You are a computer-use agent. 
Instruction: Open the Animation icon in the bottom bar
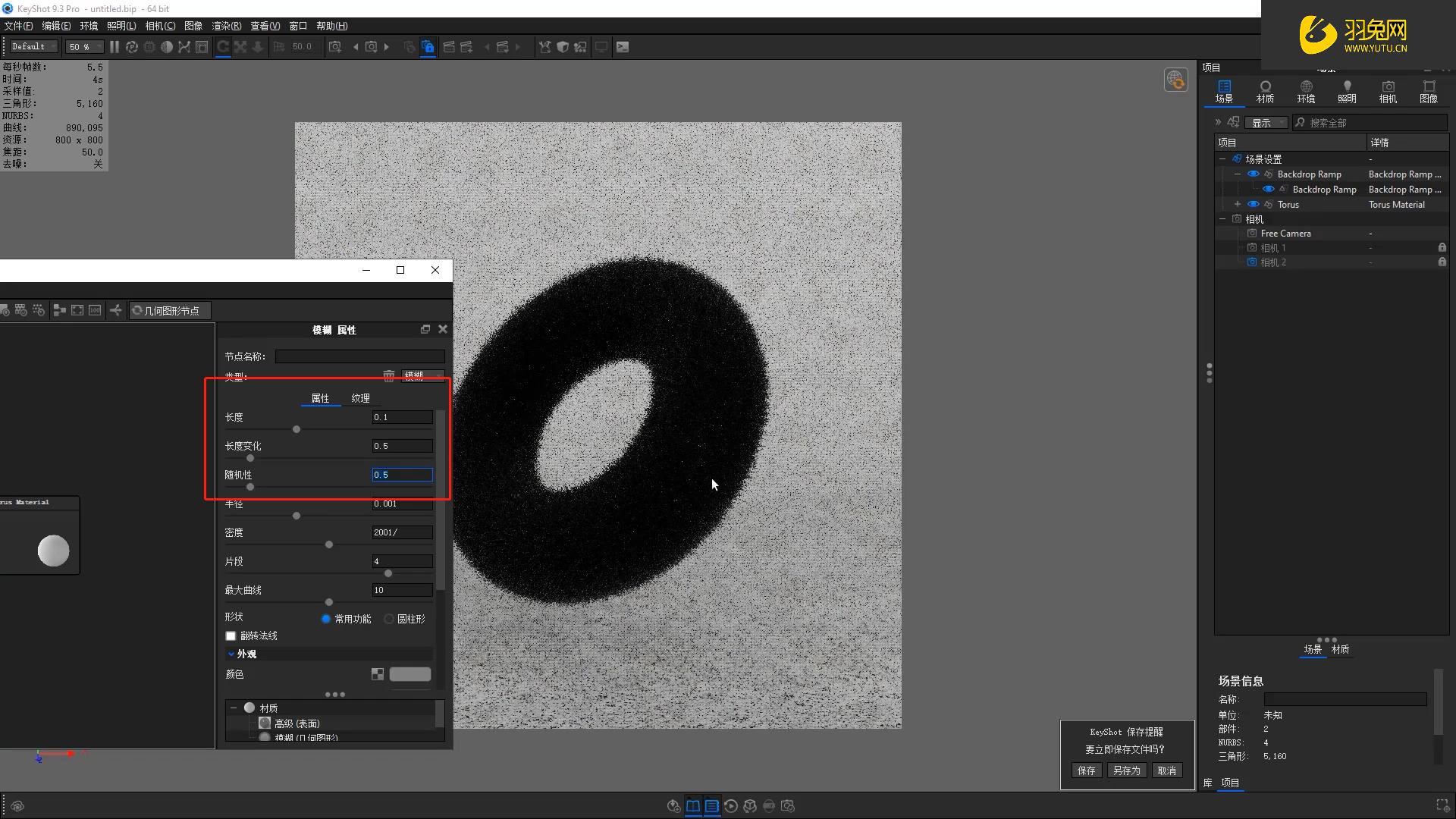pyautogui.click(x=731, y=806)
